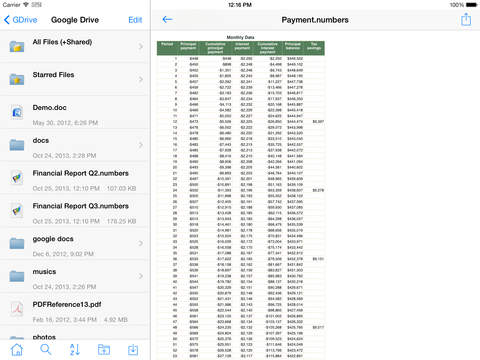Tap the musics folder icon
The height and width of the screenshot is (360, 480).
[x=17, y=276]
